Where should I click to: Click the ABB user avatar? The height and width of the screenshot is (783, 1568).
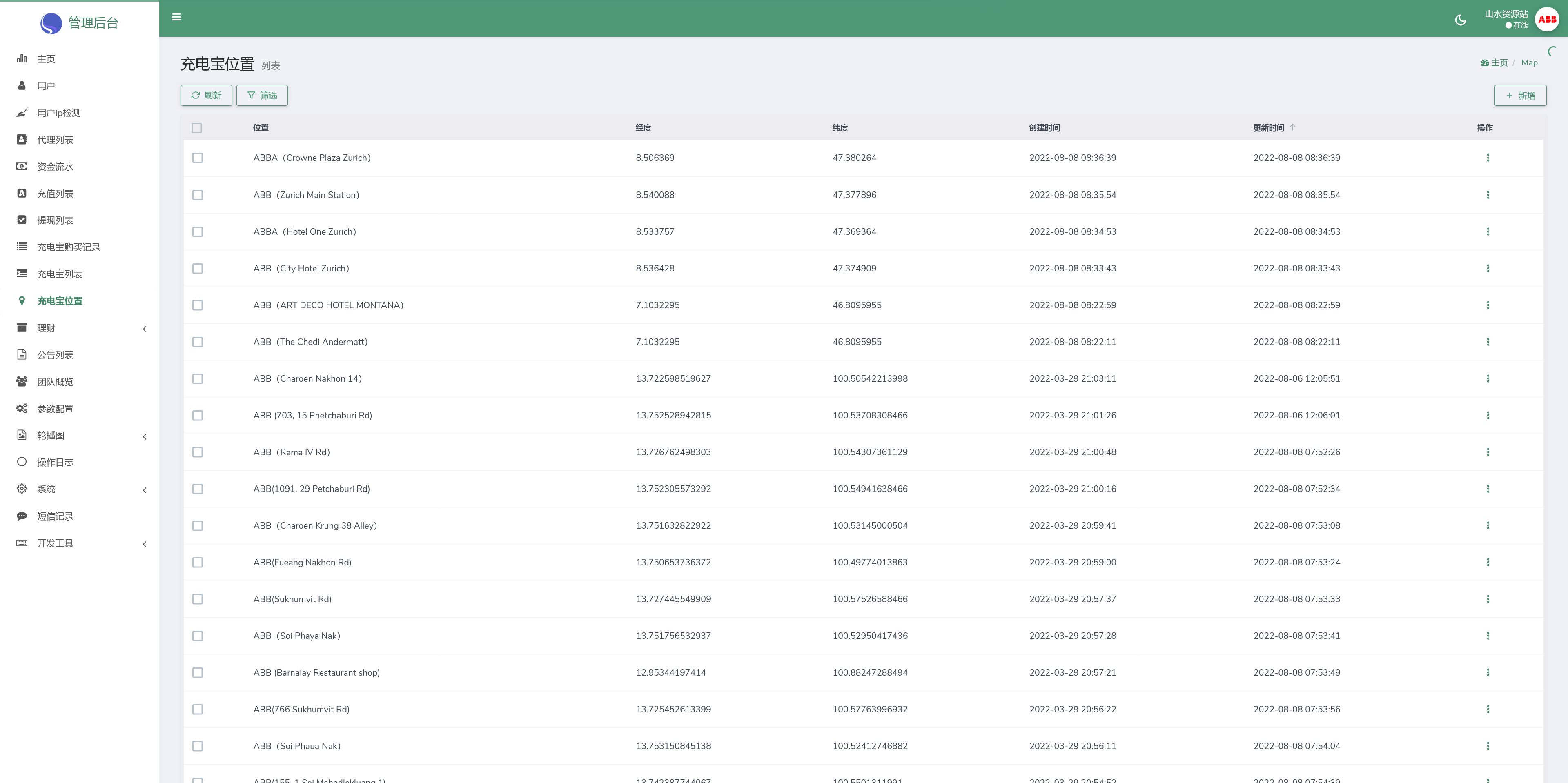[1547, 20]
